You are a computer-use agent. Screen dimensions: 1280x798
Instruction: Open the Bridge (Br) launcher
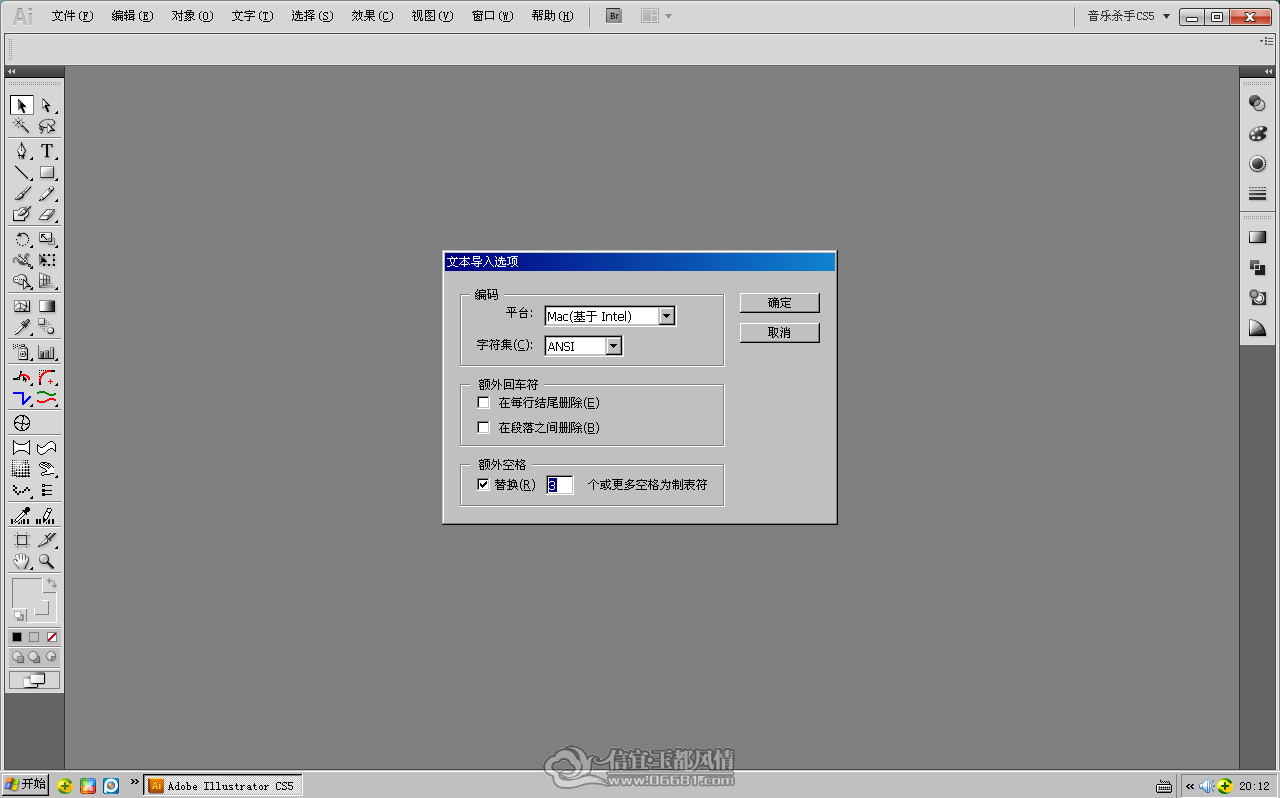(615, 16)
